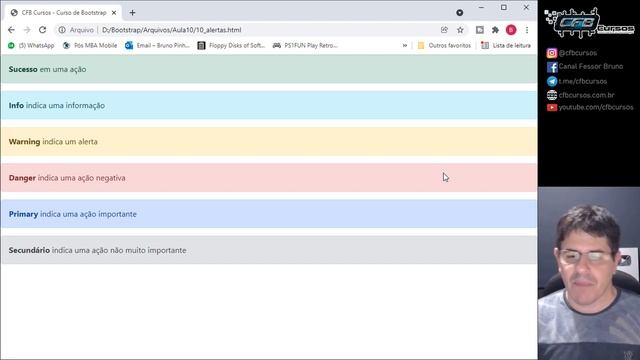This screenshot has width=640, height=360.
Task: Go forward in browser history
Action: click(x=27, y=30)
